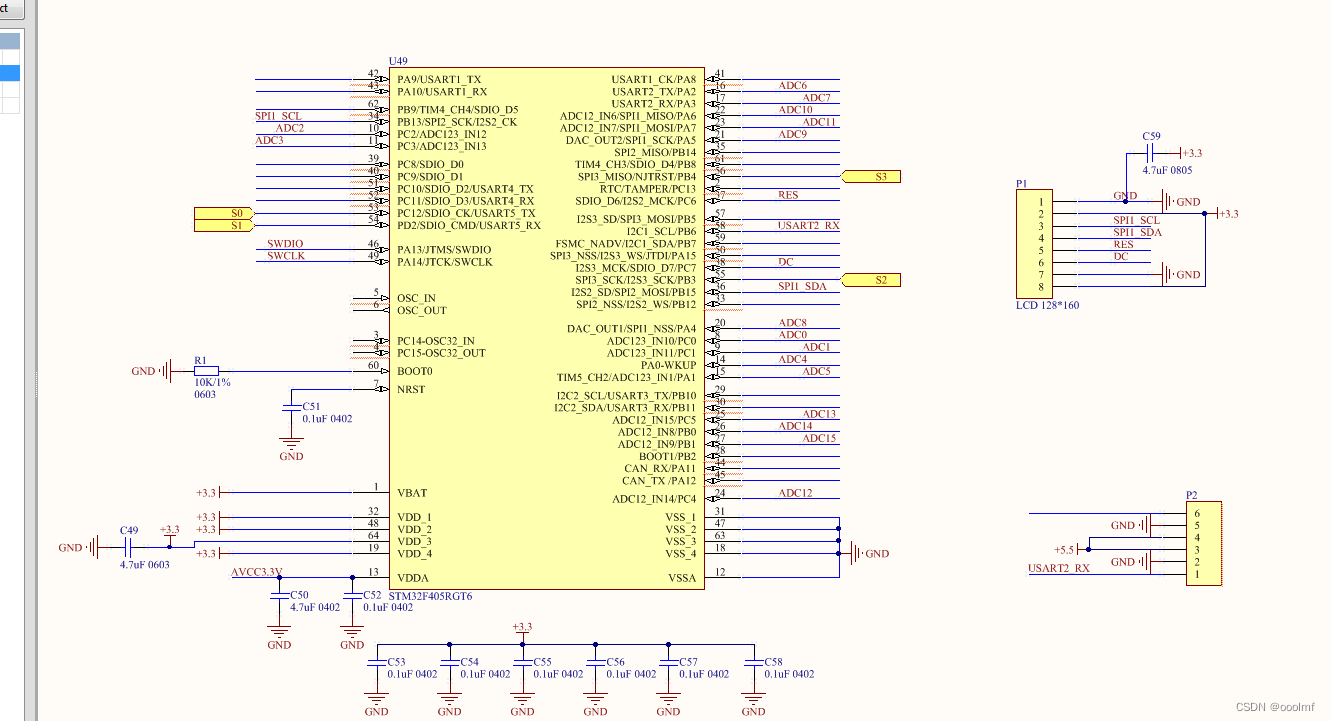Viewport: 1330px width, 721px height.
Task: Click the OSC_IN pin name
Action: click(417, 298)
